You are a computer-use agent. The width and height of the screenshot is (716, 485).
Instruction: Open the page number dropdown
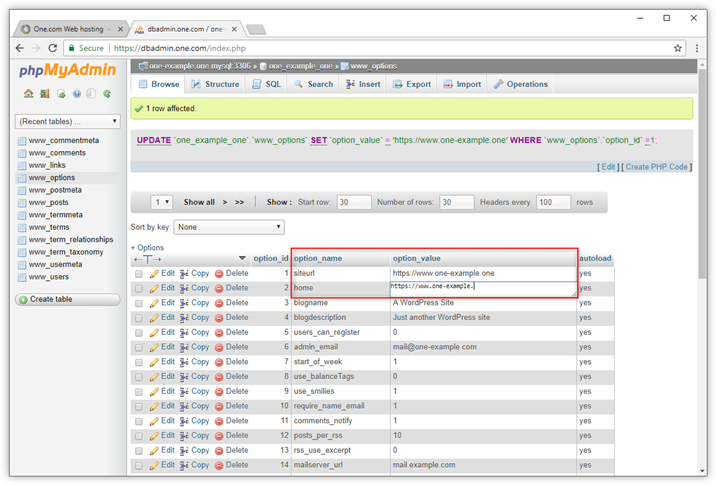(x=162, y=202)
